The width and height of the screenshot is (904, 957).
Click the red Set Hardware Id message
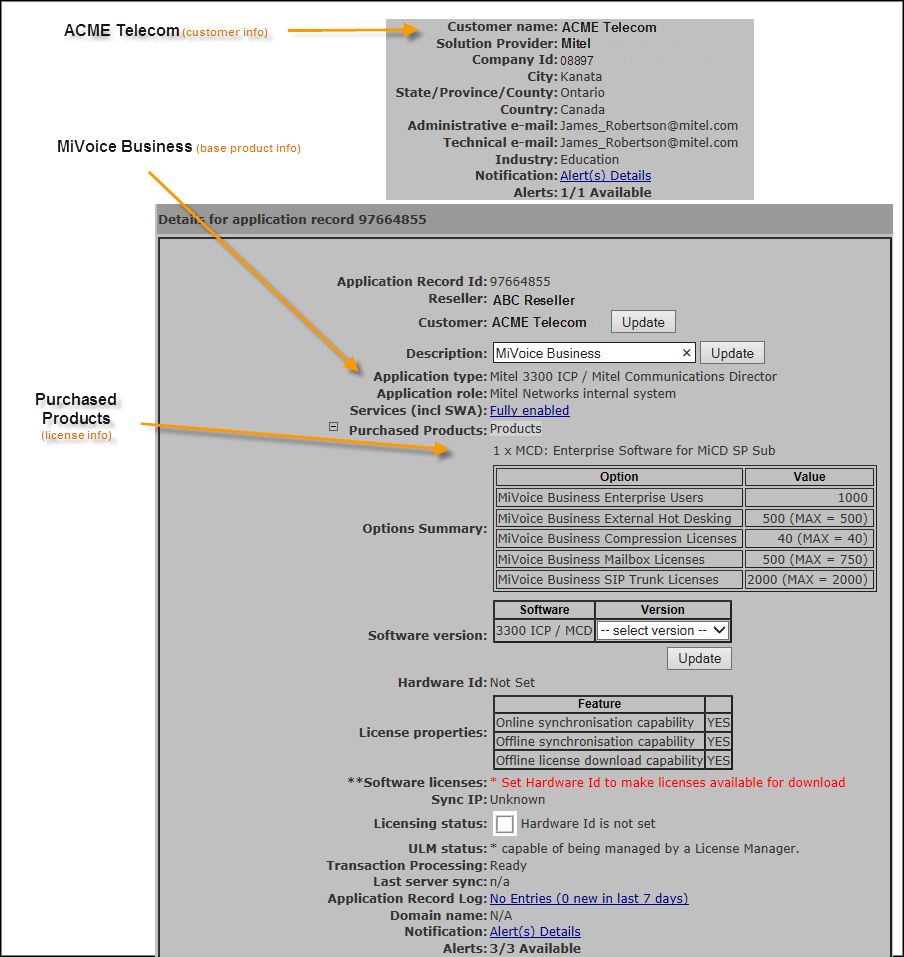(x=668, y=782)
